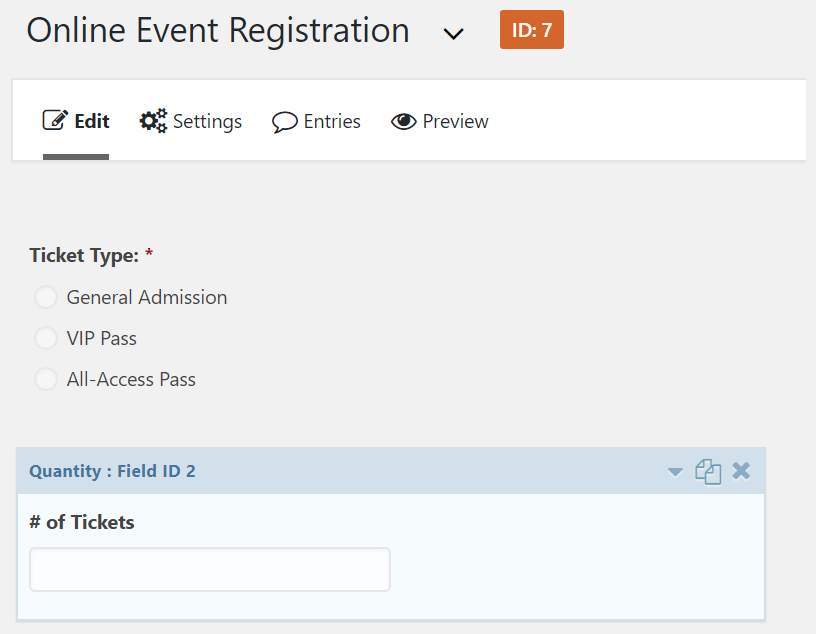Click the Settings gears icon

[153, 121]
